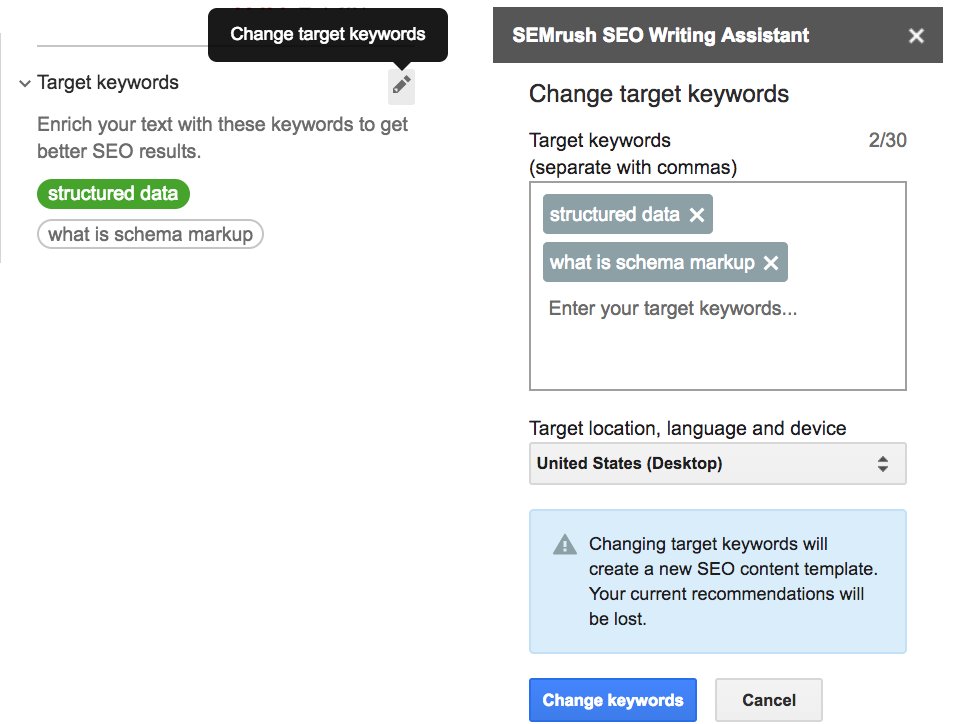The image size is (956, 724).
Task: Cancel changing target keywords
Action: click(x=768, y=700)
